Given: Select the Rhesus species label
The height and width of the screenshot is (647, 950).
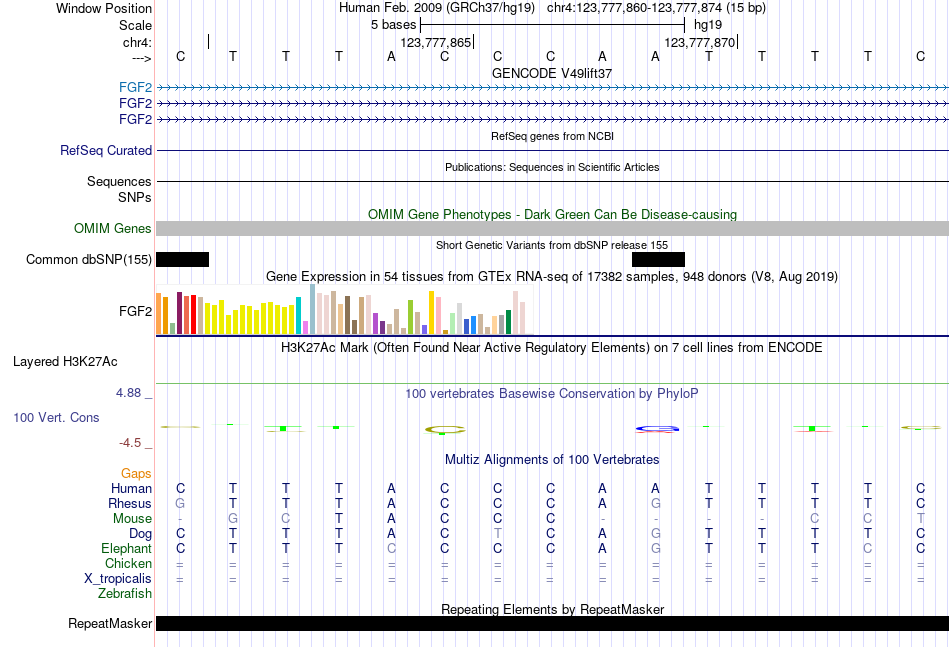Looking at the screenshot, I should tap(130, 503).
